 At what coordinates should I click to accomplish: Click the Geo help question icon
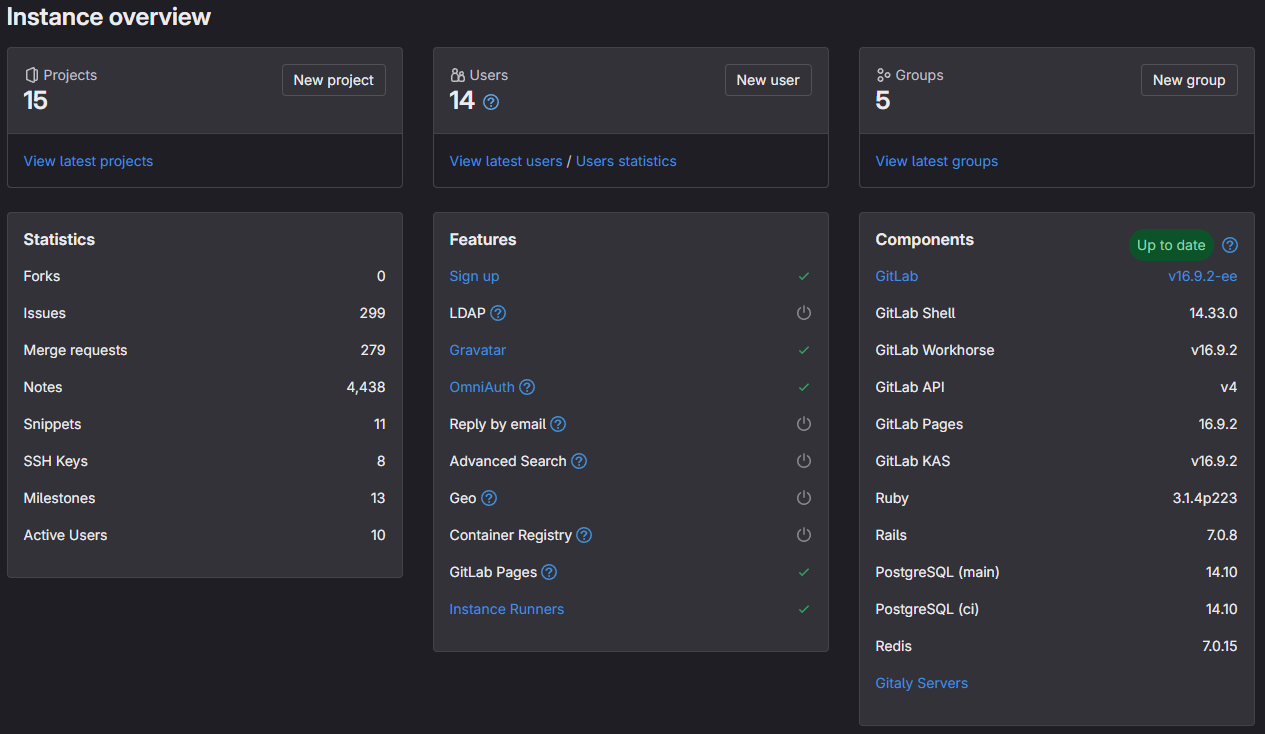[x=489, y=498]
